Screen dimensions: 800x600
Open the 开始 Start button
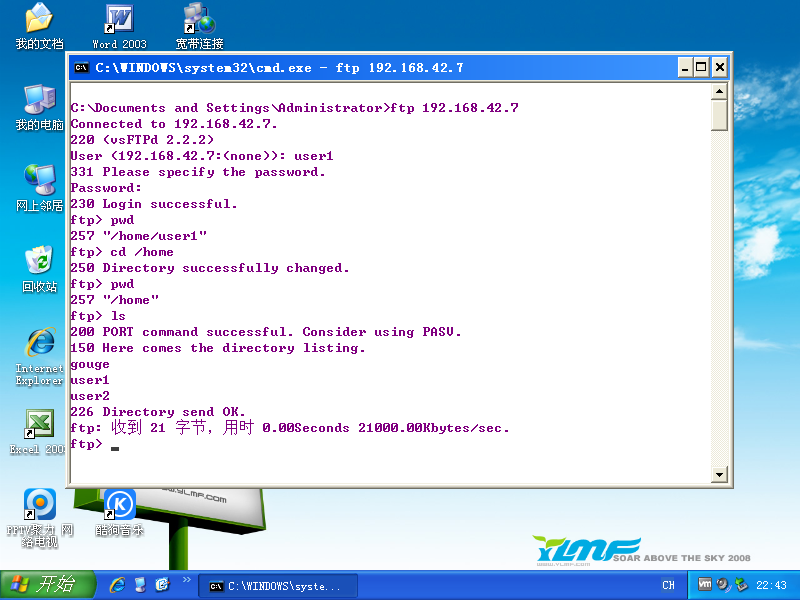47,585
